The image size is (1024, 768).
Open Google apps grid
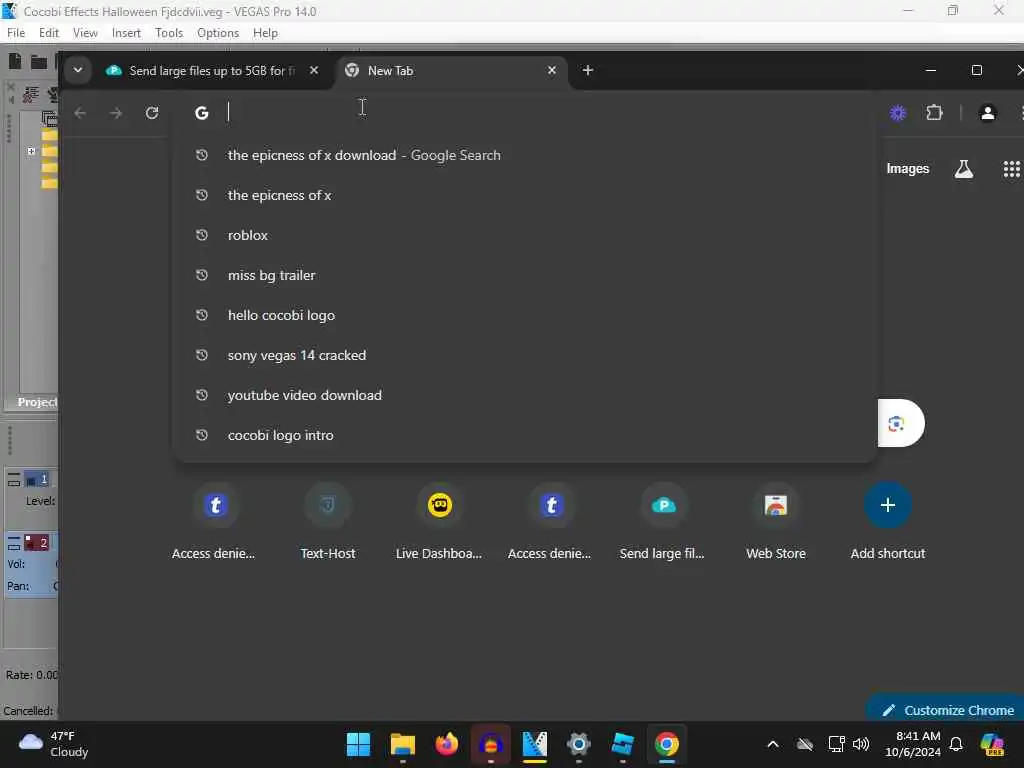pos(1012,169)
